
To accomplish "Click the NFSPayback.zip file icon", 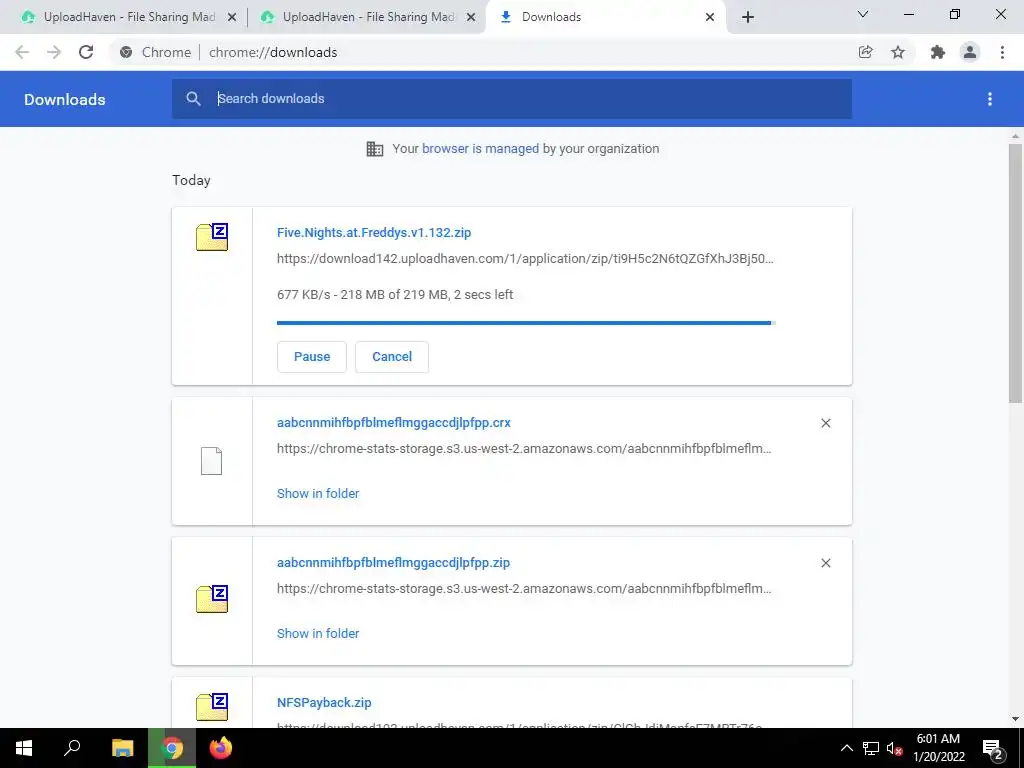I will pyautogui.click(x=212, y=707).
